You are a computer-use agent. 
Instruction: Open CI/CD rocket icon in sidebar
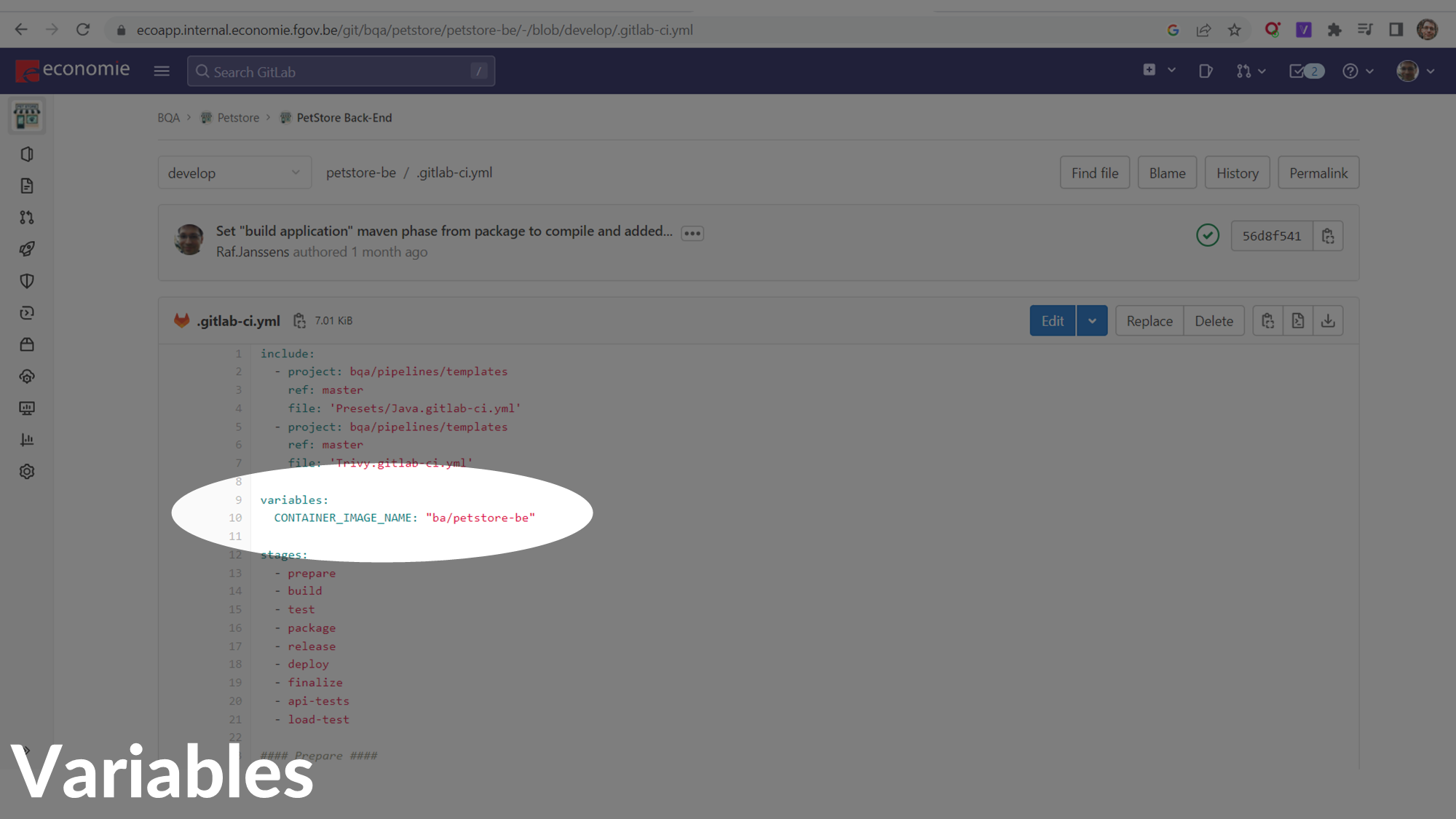27,249
